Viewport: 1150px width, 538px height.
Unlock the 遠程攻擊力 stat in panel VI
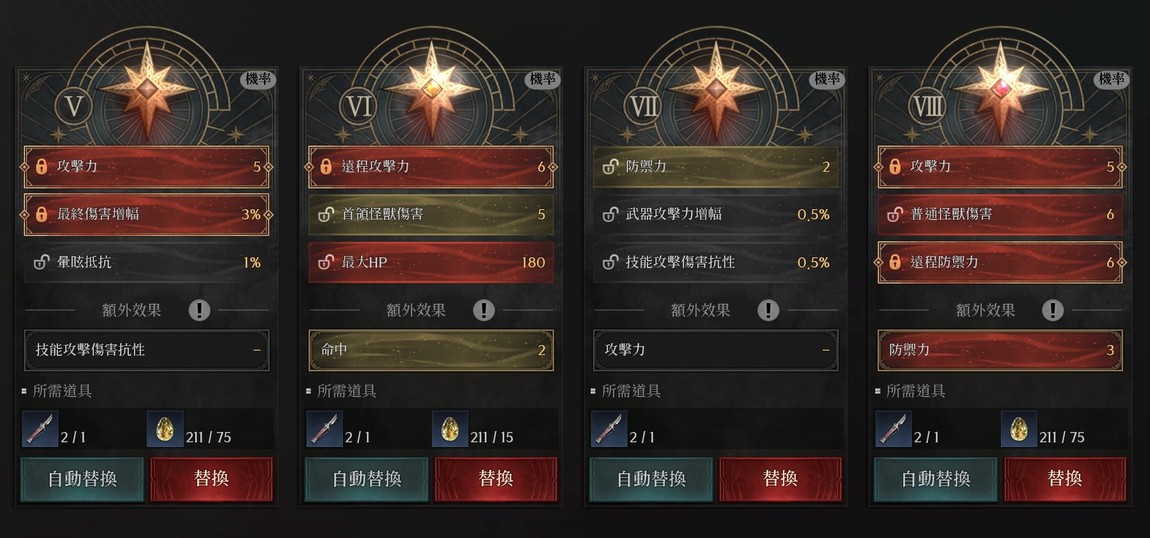click(x=326, y=167)
